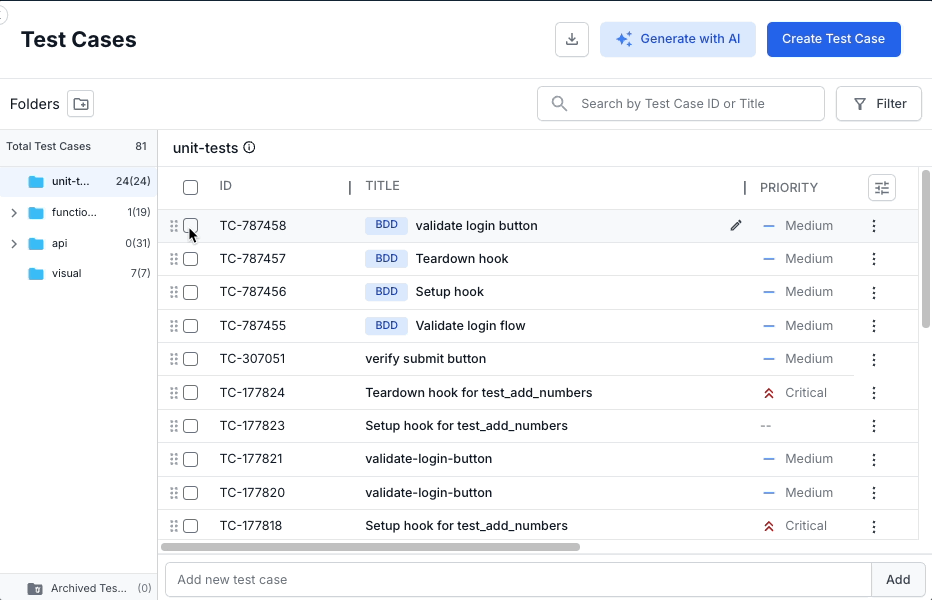The image size is (932, 600).
Task: Export test cases using the download icon
Action: point(572,39)
